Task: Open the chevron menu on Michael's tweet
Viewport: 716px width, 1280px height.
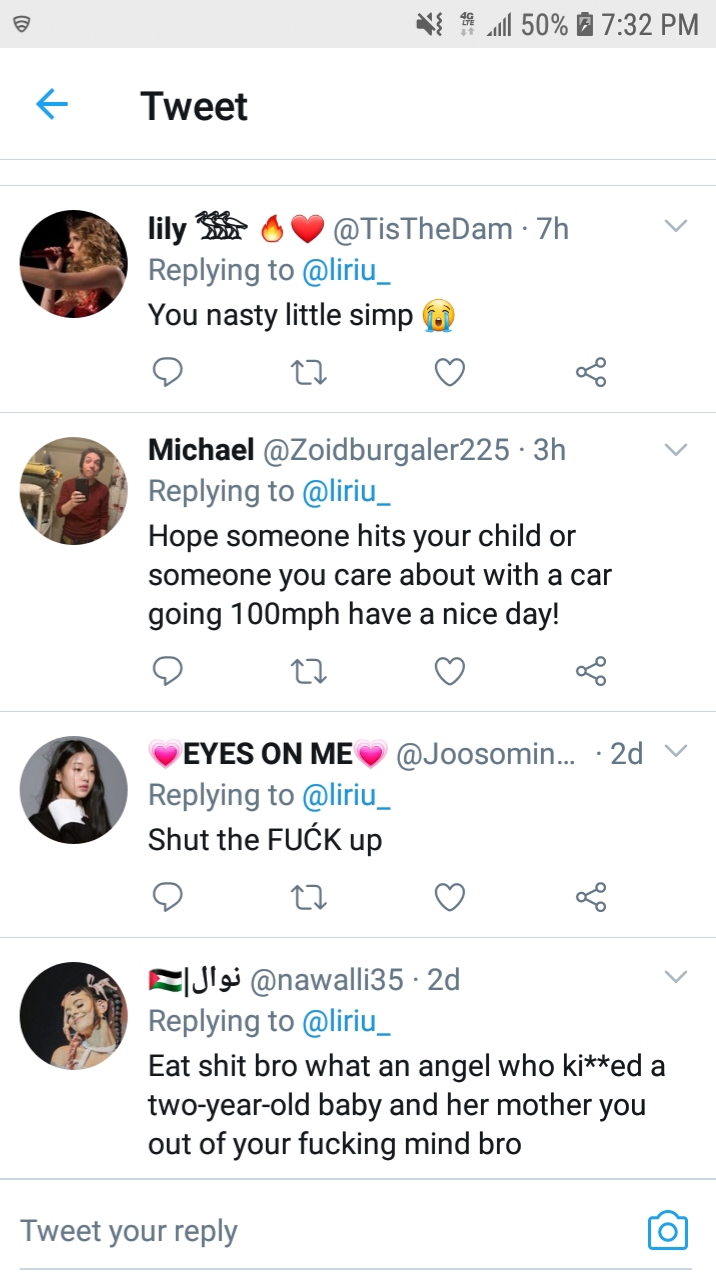Action: [677, 449]
